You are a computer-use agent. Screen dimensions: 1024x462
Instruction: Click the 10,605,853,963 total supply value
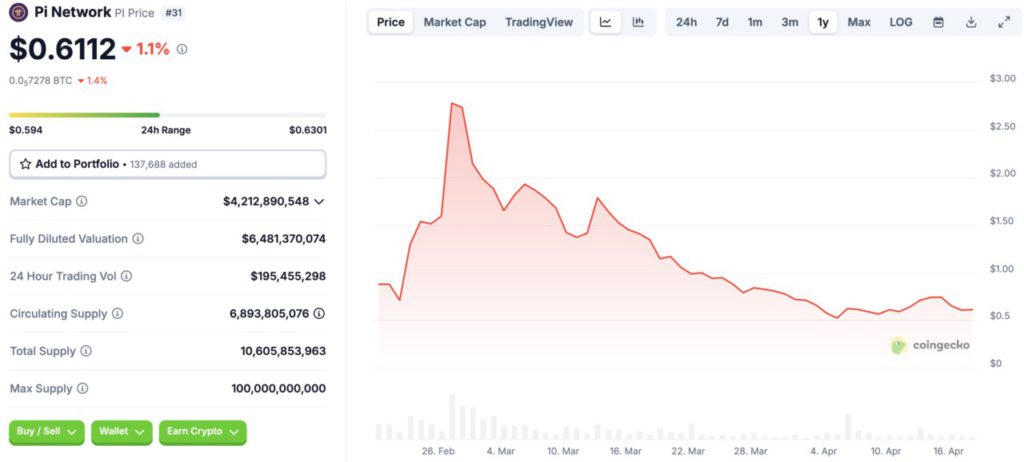pyautogui.click(x=283, y=351)
